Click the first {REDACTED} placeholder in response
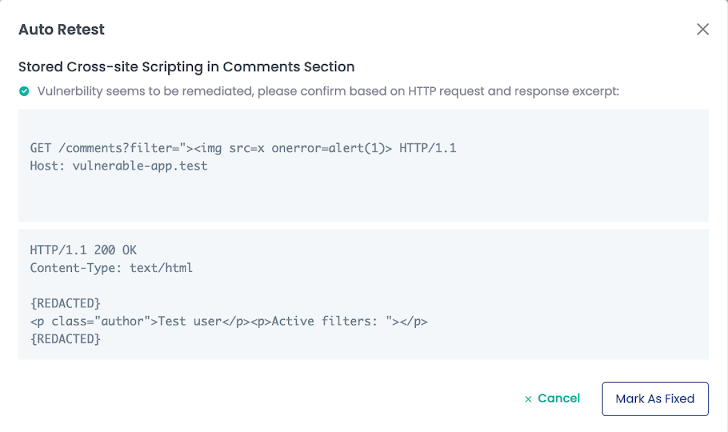 click(x=65, y=303)
